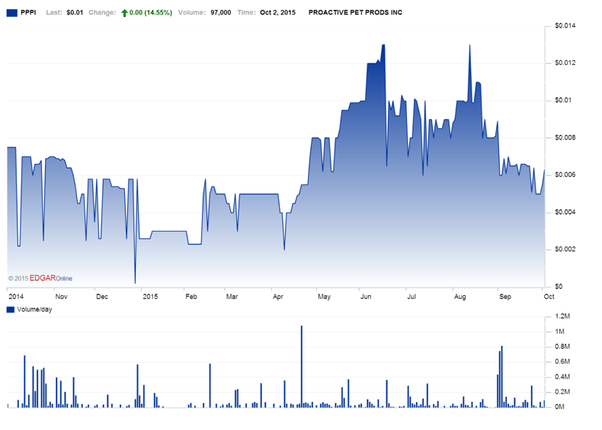This screenshot has height=430, width=602.
Task: Click the Aug label on the time axis
Action: tap(460, 296)
